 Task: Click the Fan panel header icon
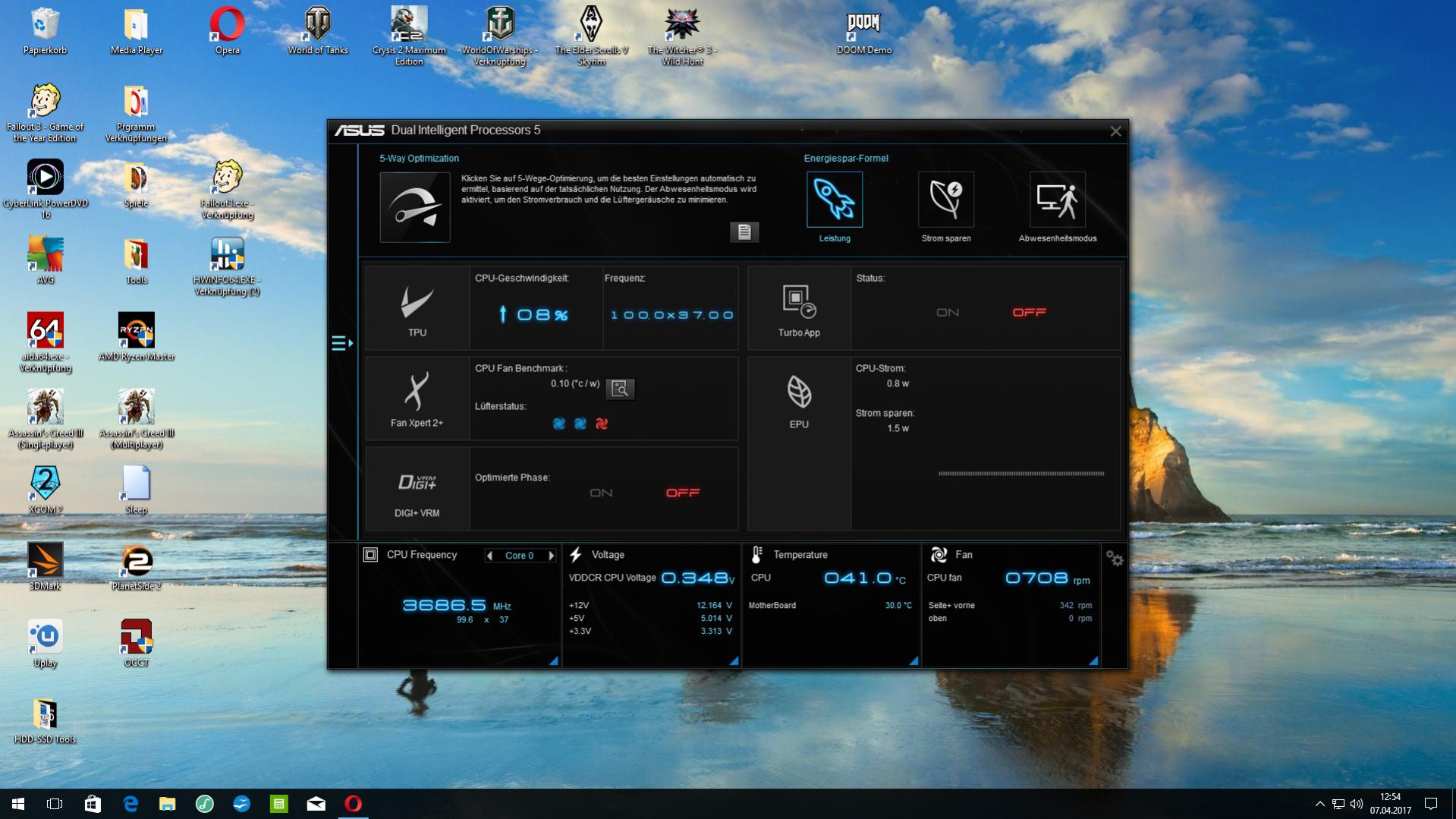(939, 555)
